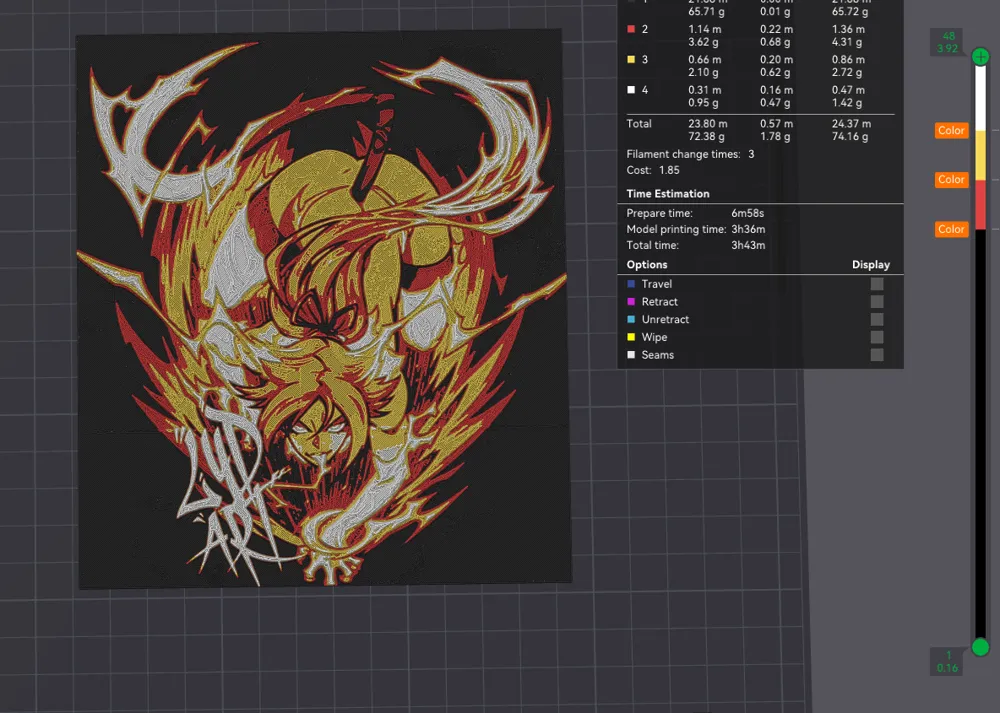Viewport: 1000px width, 713px height.
Task: Click the blue Travel legend square
Action: coord(631,284)
